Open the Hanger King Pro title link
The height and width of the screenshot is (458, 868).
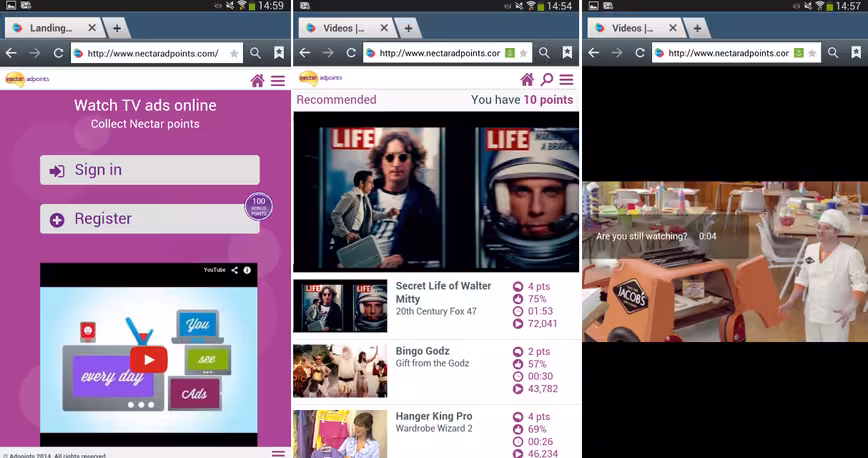434,416
